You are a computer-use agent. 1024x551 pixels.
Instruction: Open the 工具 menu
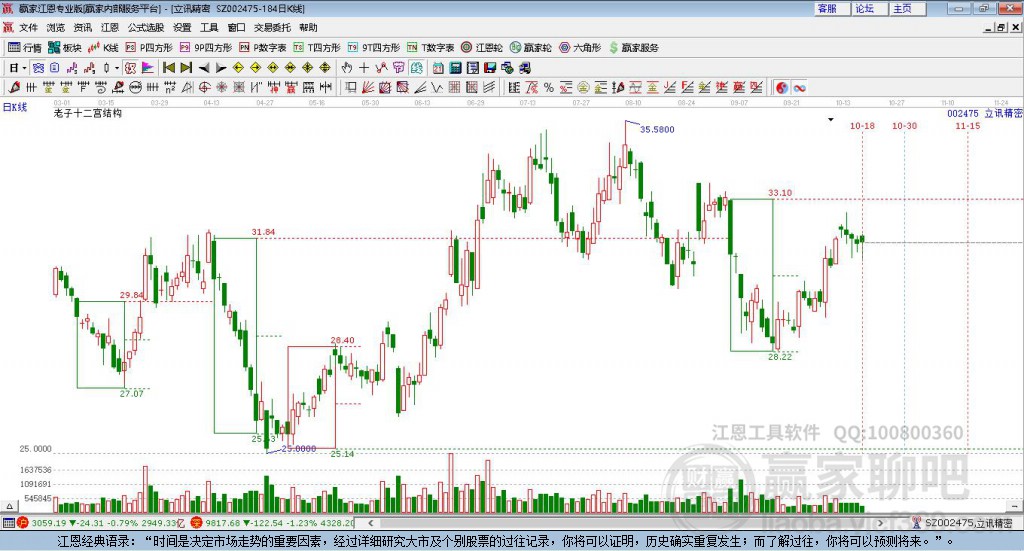point(209,27)
